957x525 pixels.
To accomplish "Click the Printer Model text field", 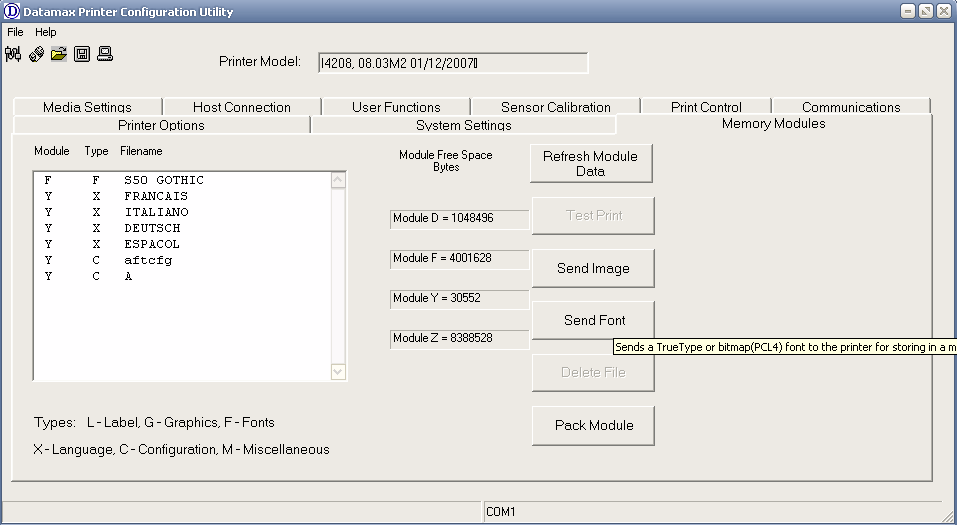I will click(453, 63).
